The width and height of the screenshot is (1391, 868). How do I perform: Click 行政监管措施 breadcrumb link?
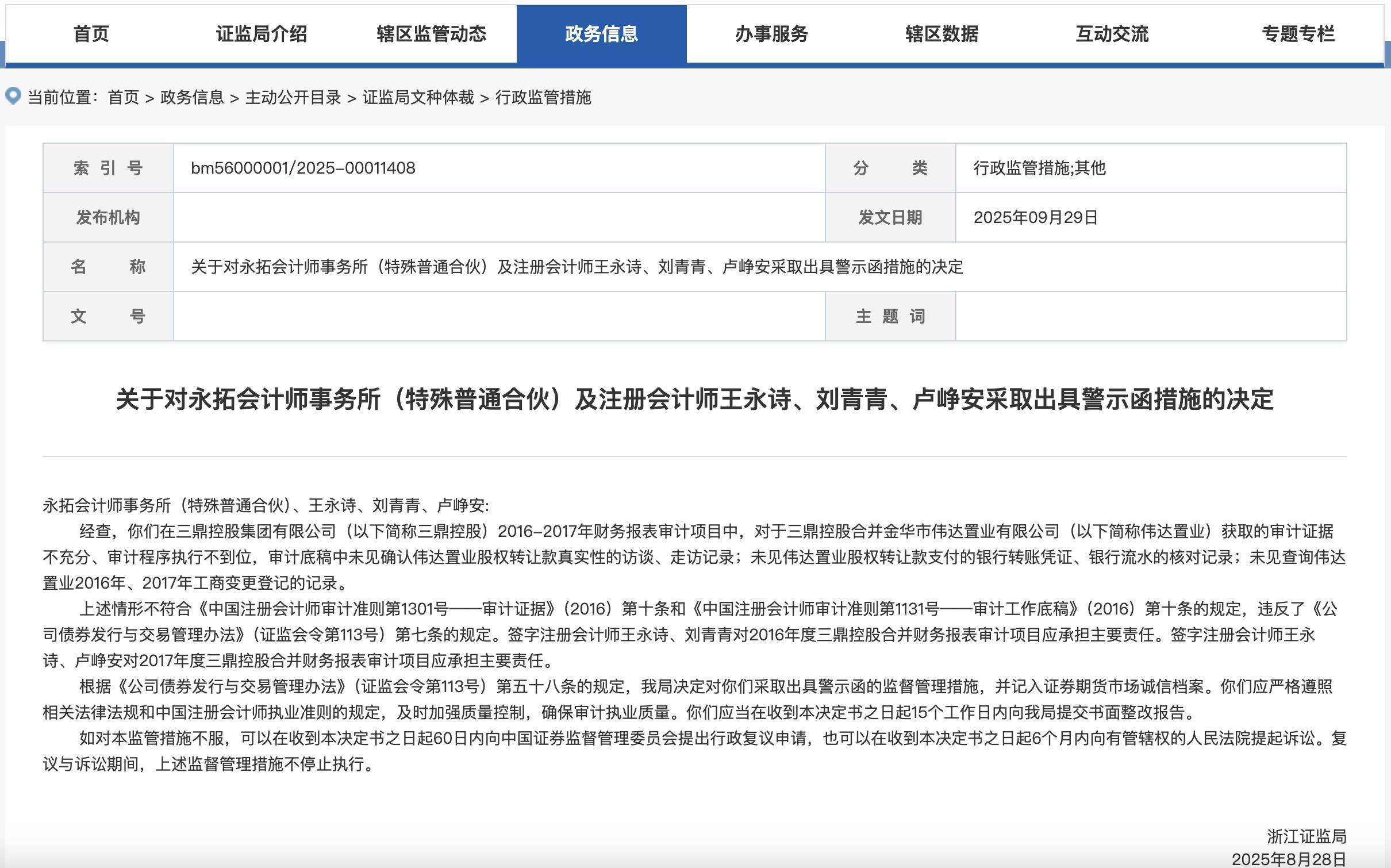pos(543,98)
